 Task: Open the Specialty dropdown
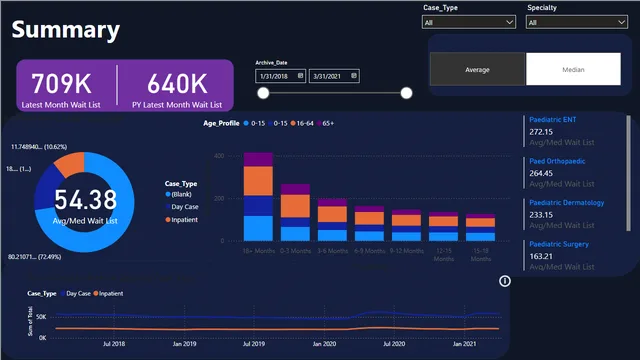tap(576, 22)
